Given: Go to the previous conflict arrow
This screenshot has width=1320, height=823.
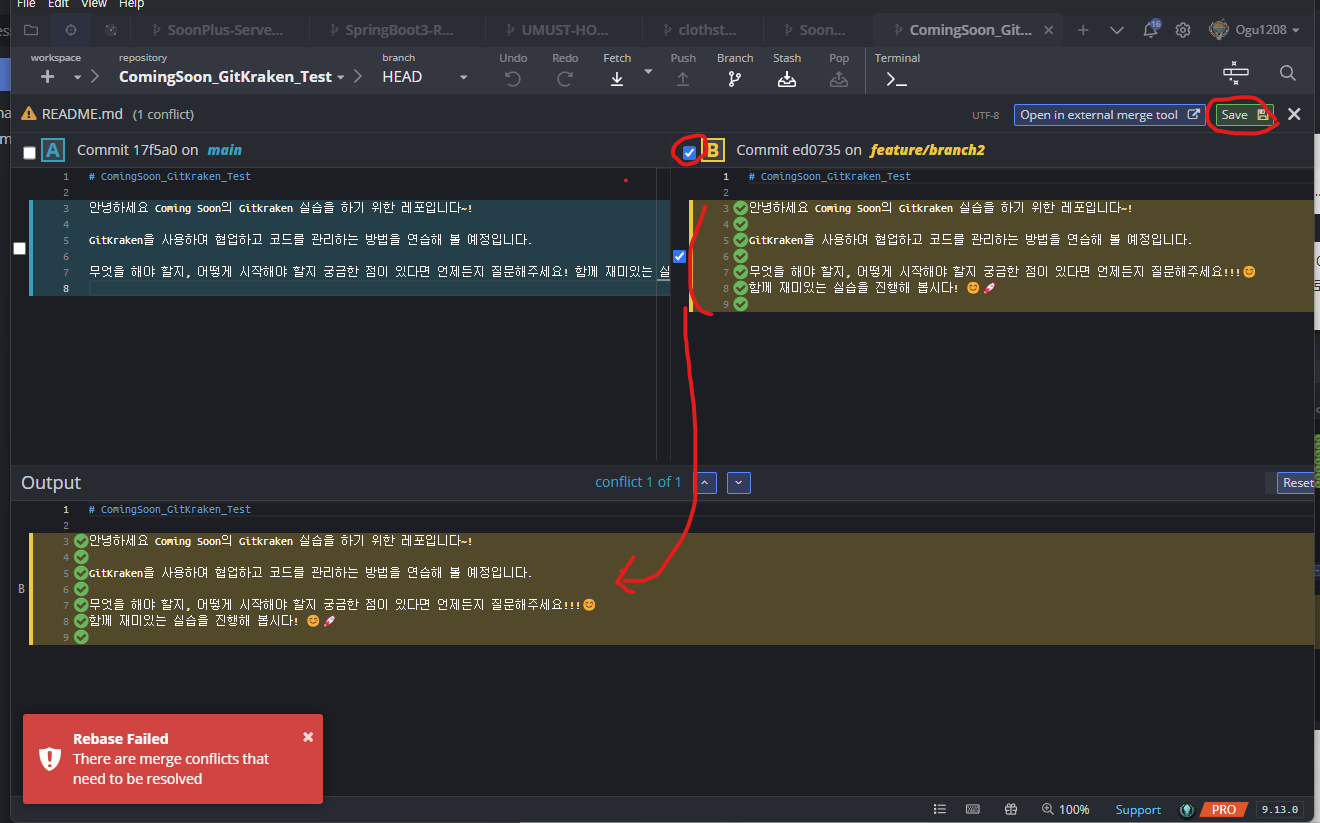Looking at the screenshot, I should coord(706,483).
